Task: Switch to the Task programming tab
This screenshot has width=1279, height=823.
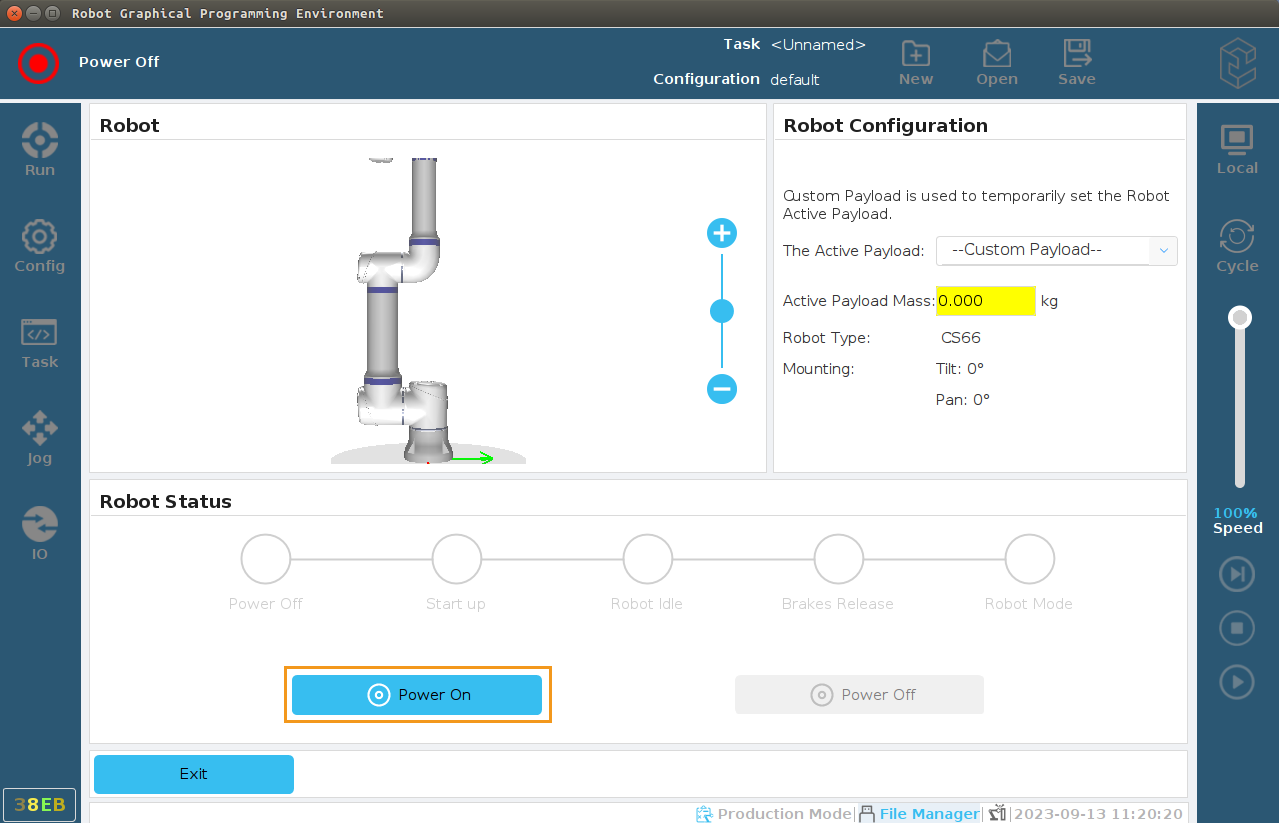Action: 40,341
